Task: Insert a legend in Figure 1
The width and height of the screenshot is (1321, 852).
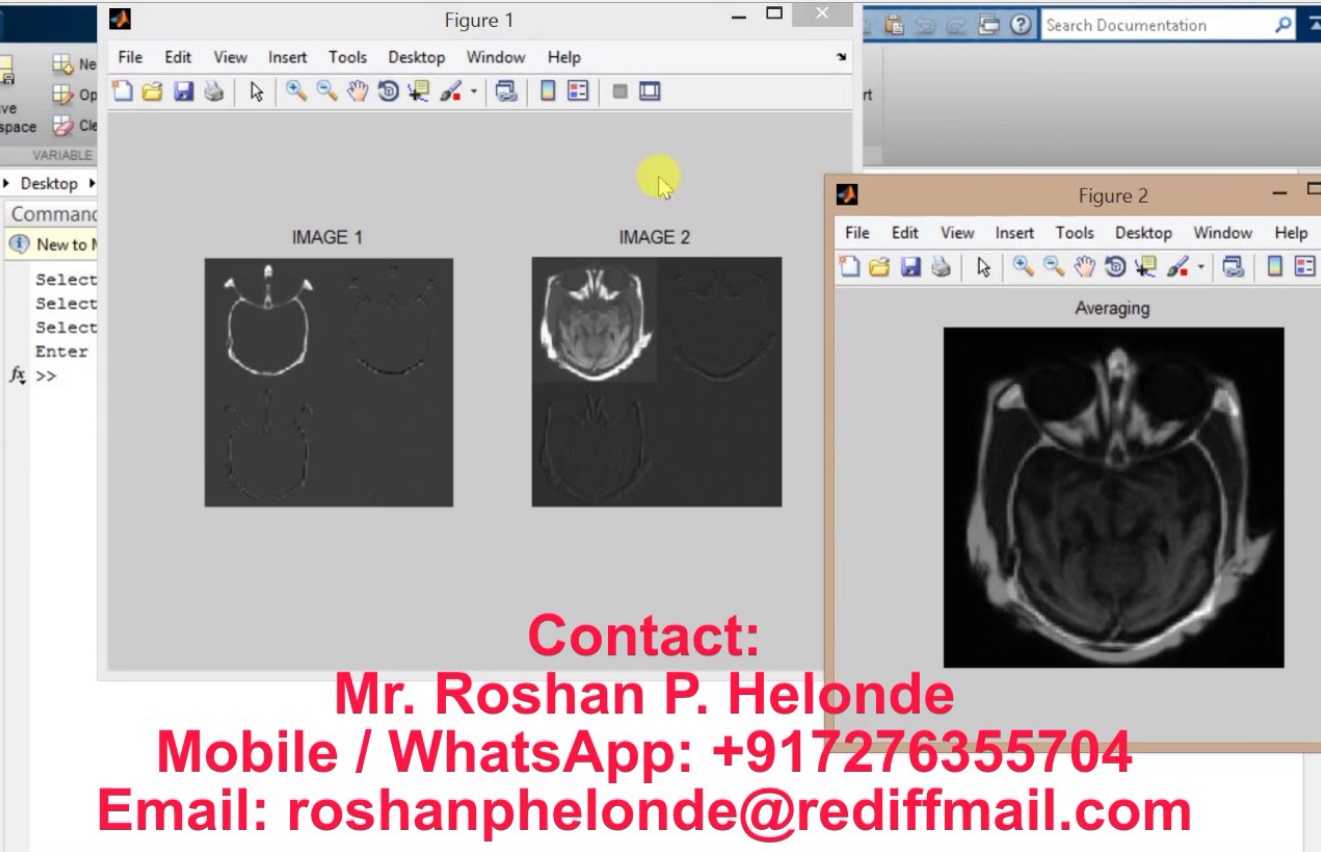Action: (576, 91)
